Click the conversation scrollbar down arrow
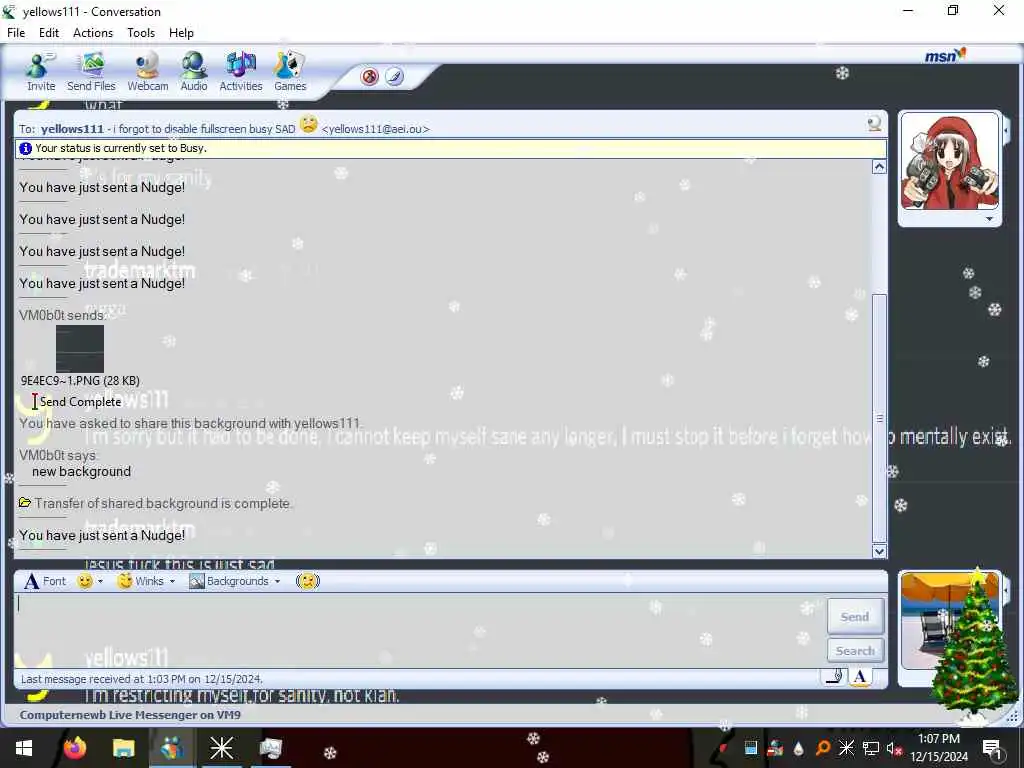1024x768 pixels. pos(879,551)
